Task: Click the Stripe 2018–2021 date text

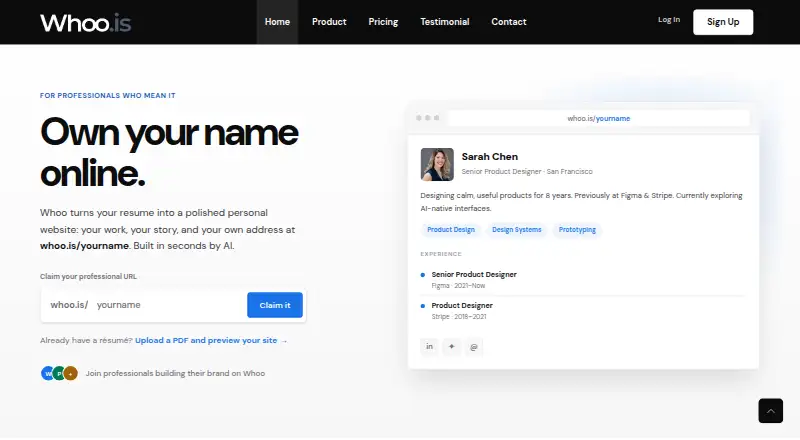Action: (459, 316)
